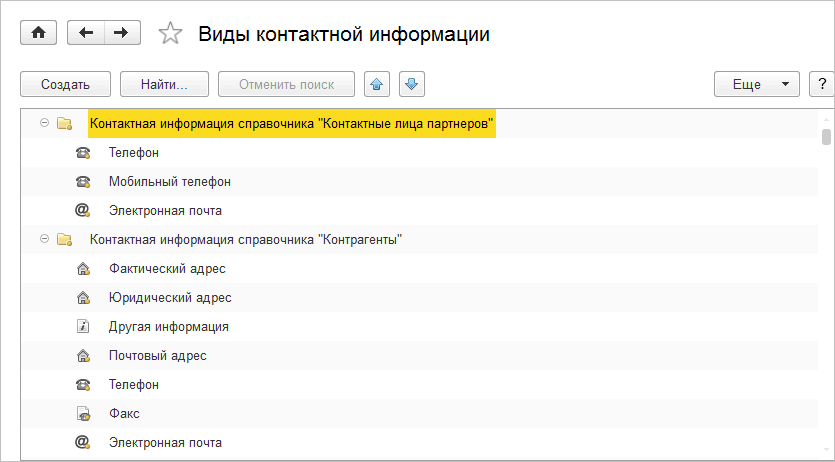The width and height of the screenshot is (835, 462).
Task: Click the @ icon under Контрагенты group
Action: click(83, 442)
